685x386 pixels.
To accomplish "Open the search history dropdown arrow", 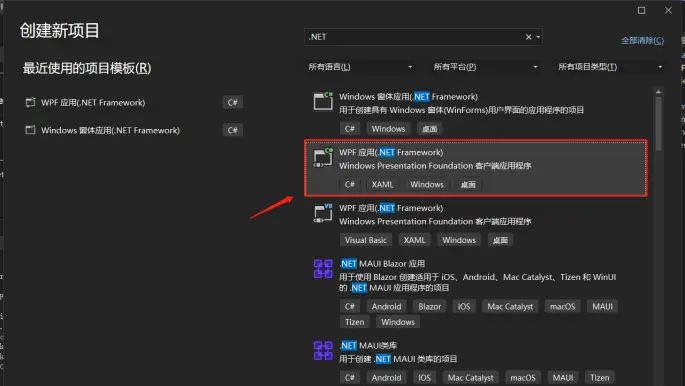I will [x=538, y=37].
